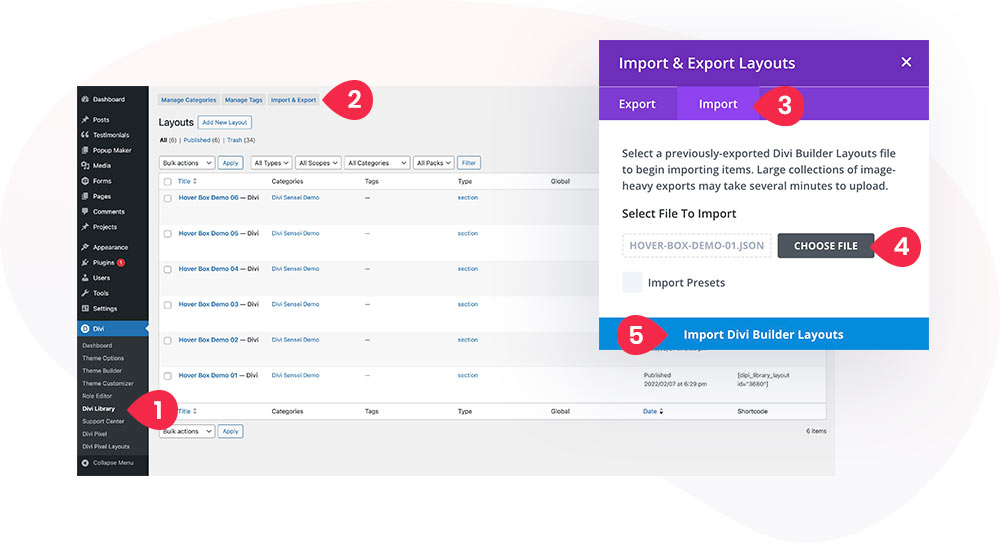
Task: Open the Import & Export tab
Action: point(293,100)
